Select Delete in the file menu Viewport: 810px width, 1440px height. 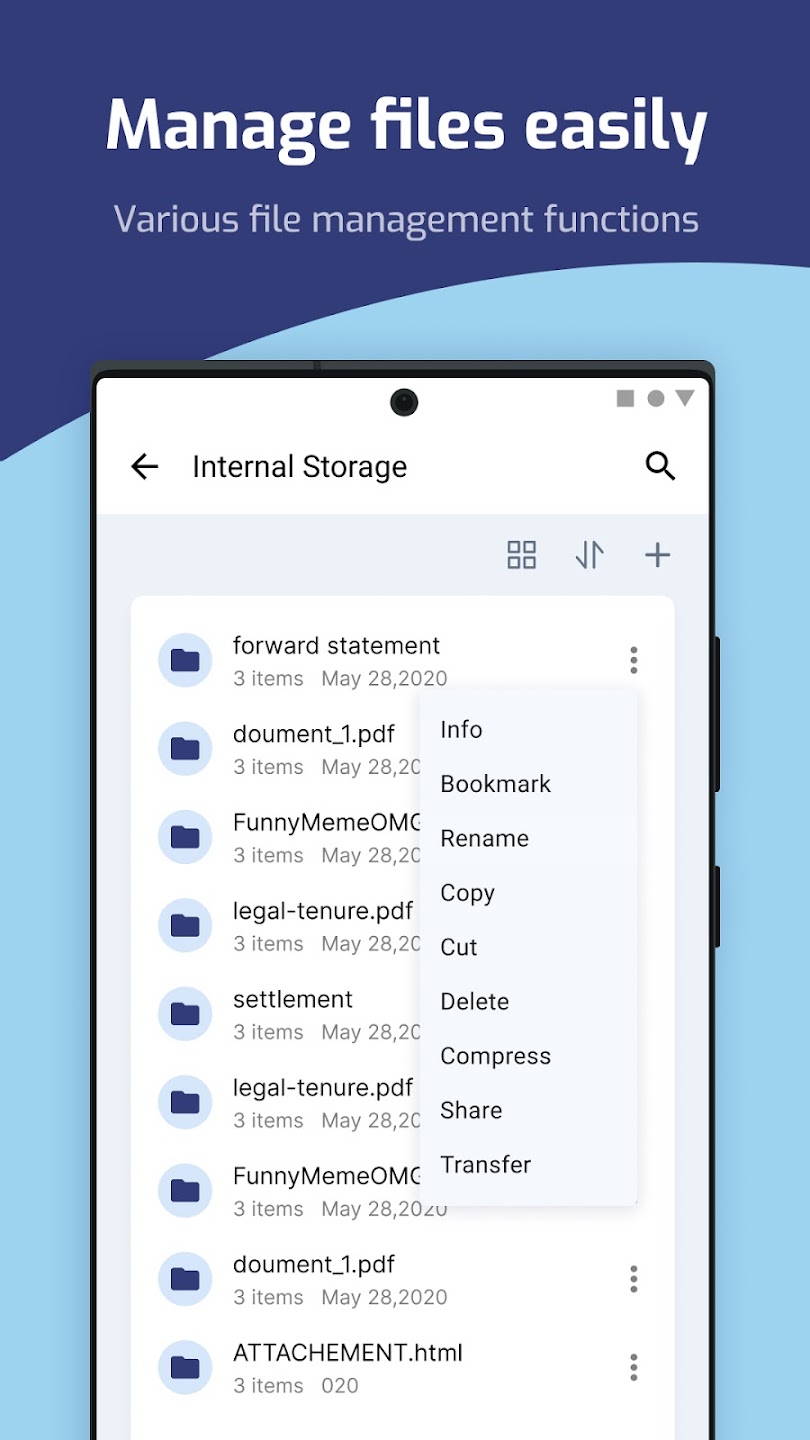pyautogui.click(x=474, y=1001)
